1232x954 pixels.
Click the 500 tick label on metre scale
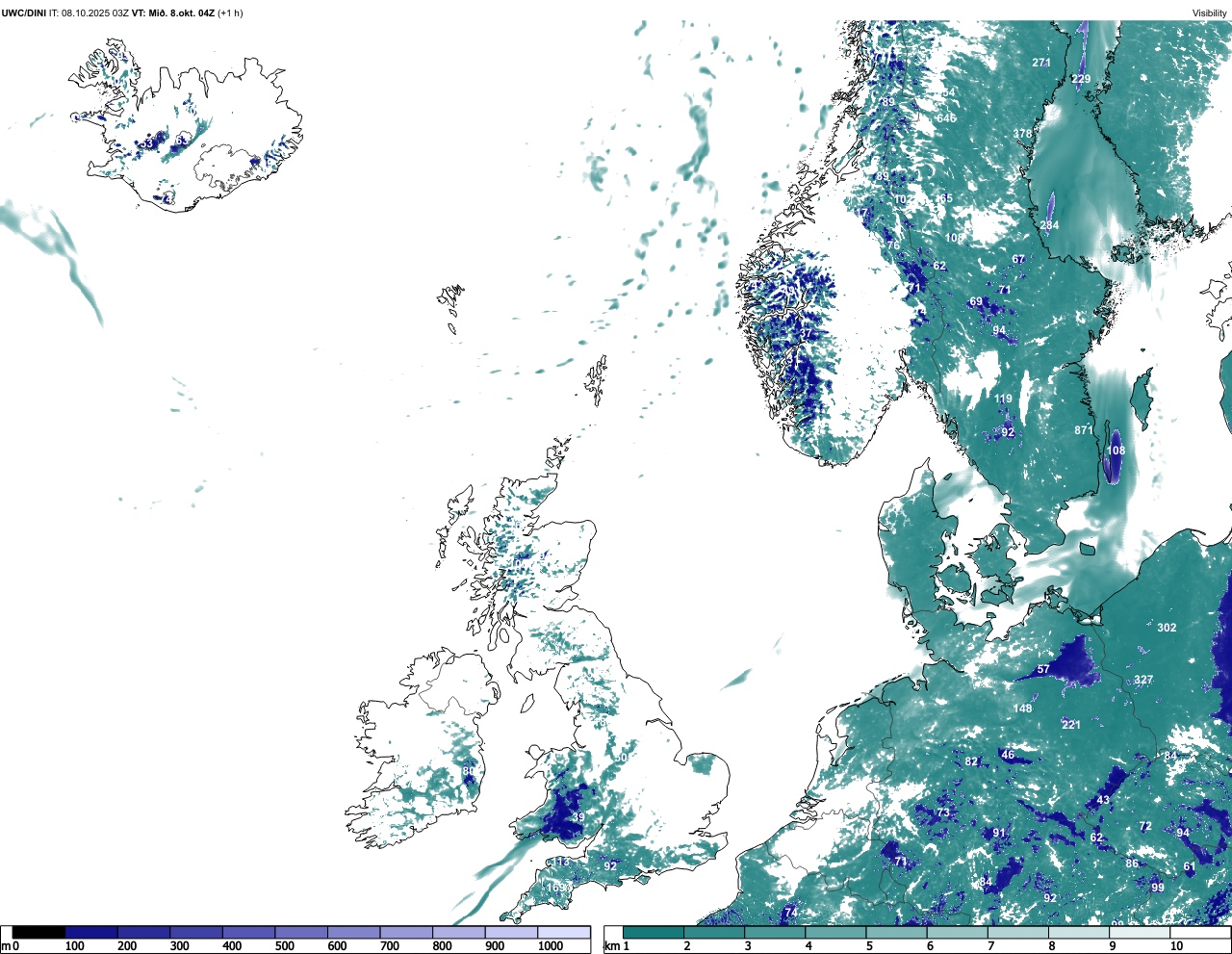pos(284,946)
